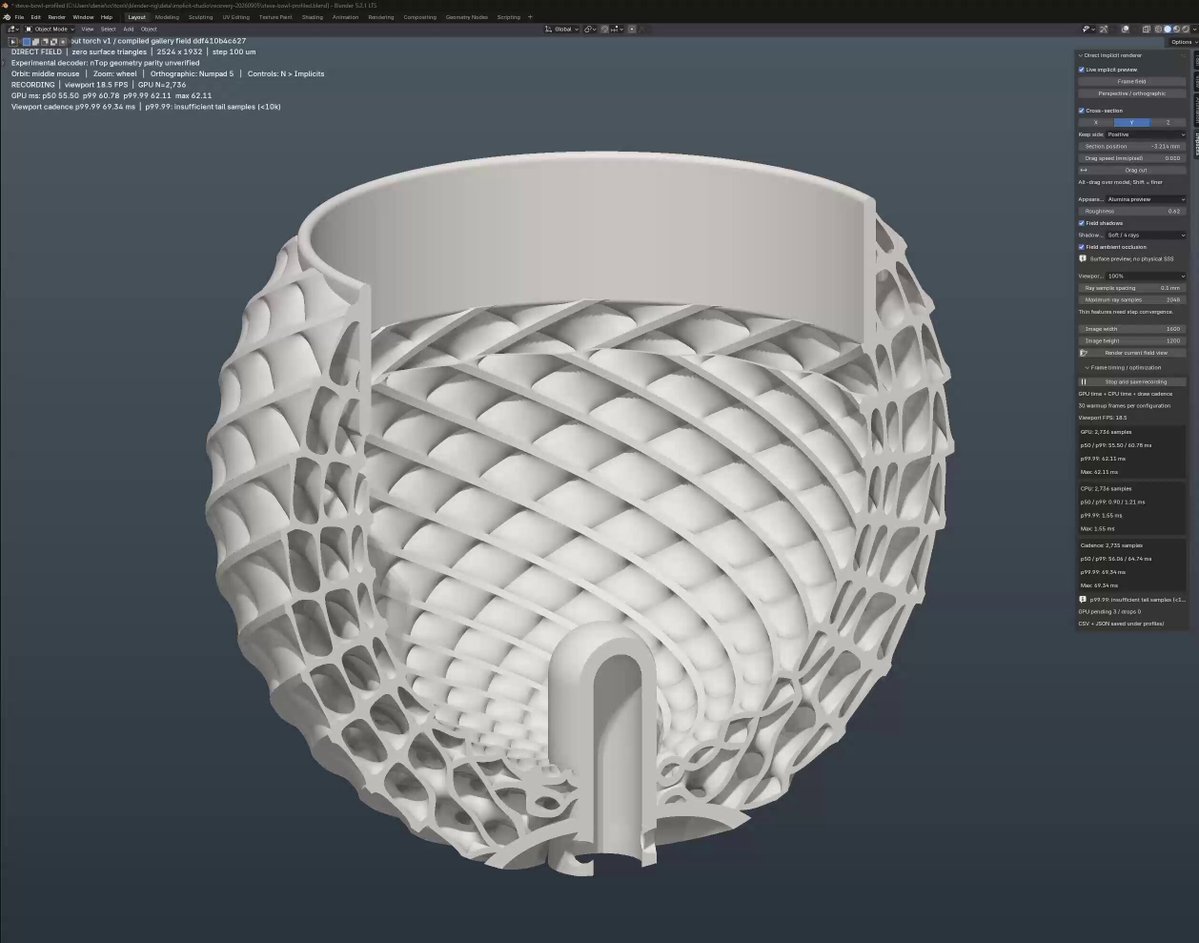This screenshot has height=943, width=1199.
Task: Open the Object Mode dropdown
Action: click(50, 29)
